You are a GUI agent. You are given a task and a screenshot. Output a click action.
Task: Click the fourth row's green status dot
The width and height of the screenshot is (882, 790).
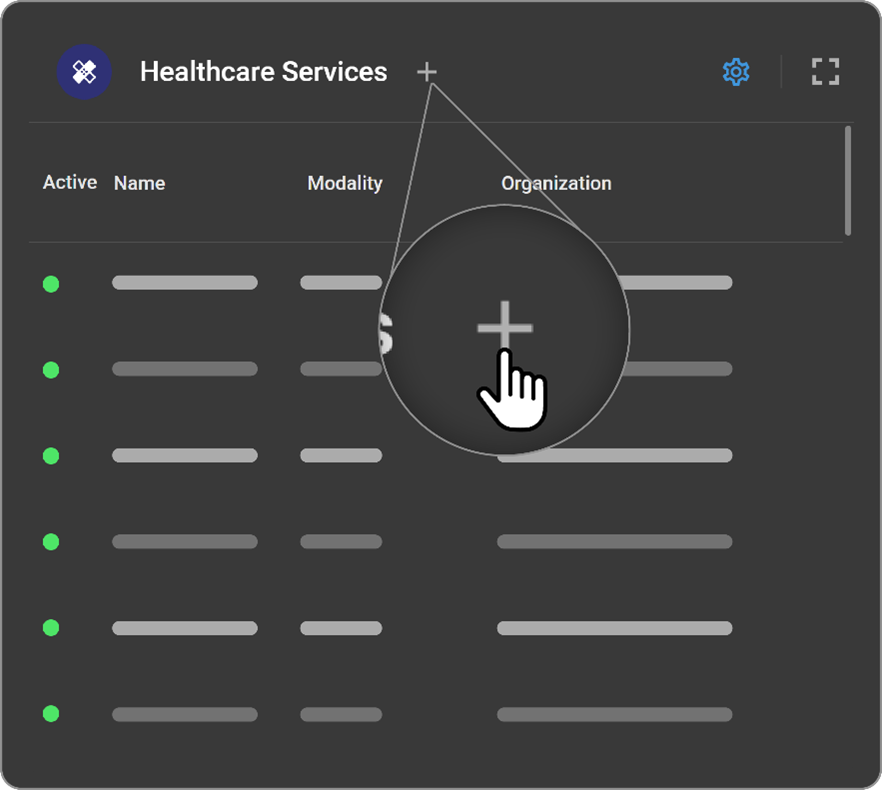(50, 540)
